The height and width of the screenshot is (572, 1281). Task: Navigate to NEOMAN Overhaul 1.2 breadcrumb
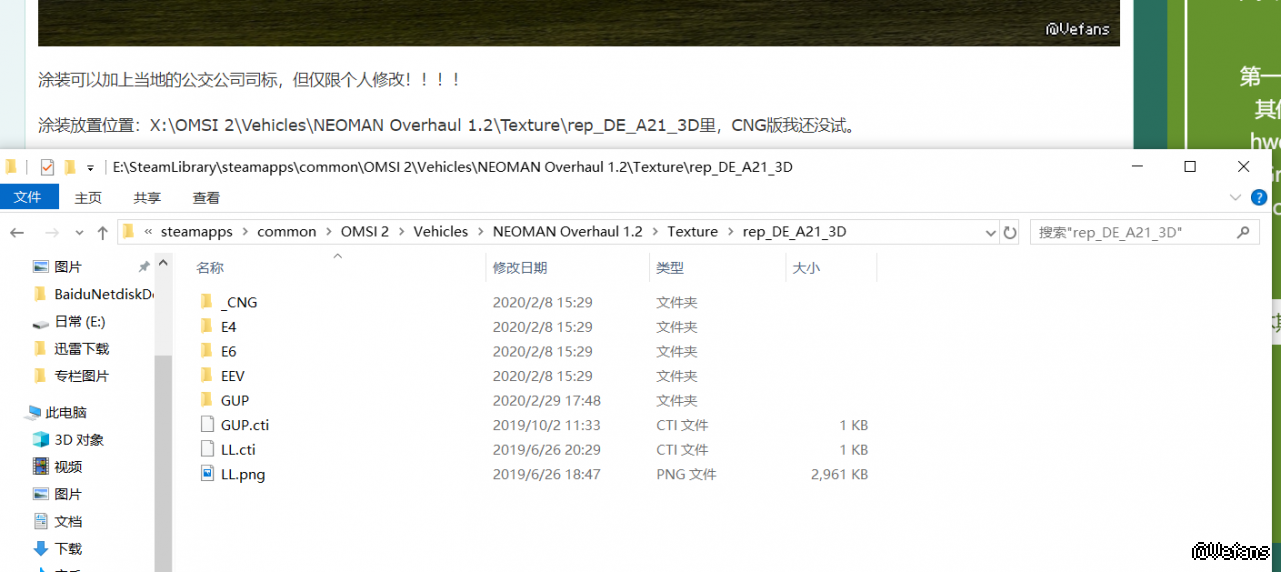tap(568, 232)
